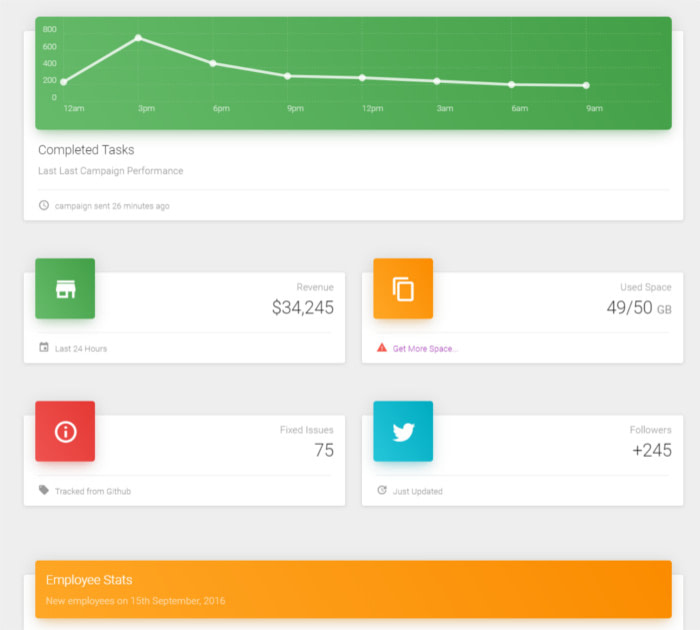Click the 49/50 GB used space value
700x630 pixels.
(639, 308)
